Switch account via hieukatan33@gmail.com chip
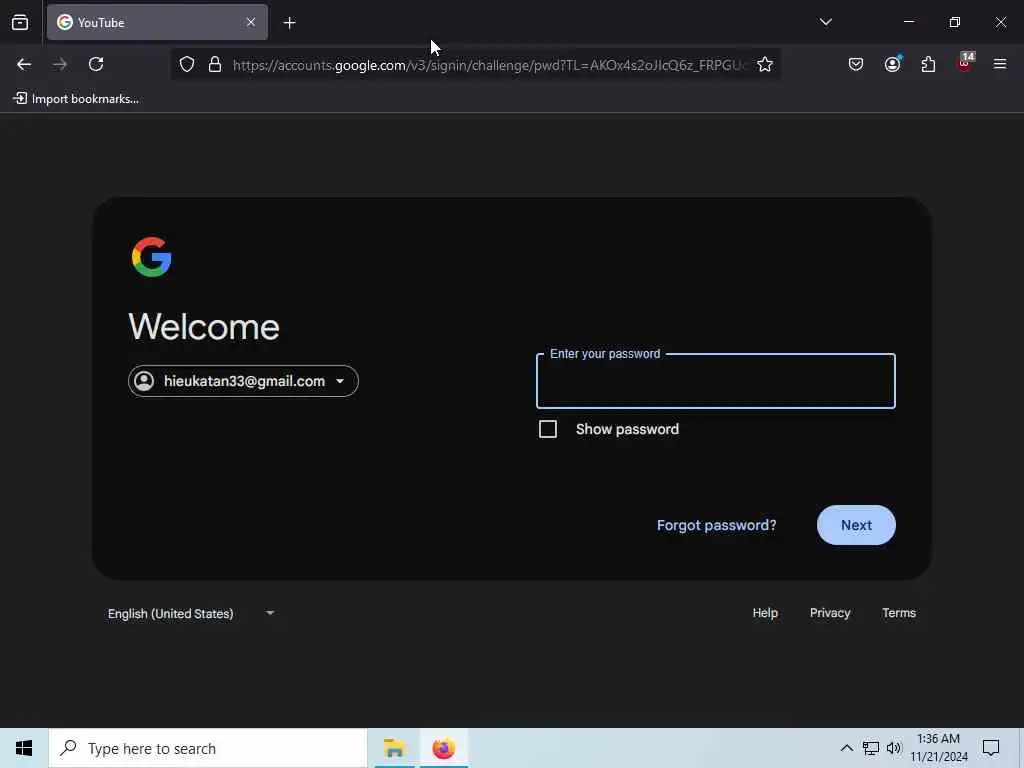The image size is (1024, 768). (x=243, y=381)
